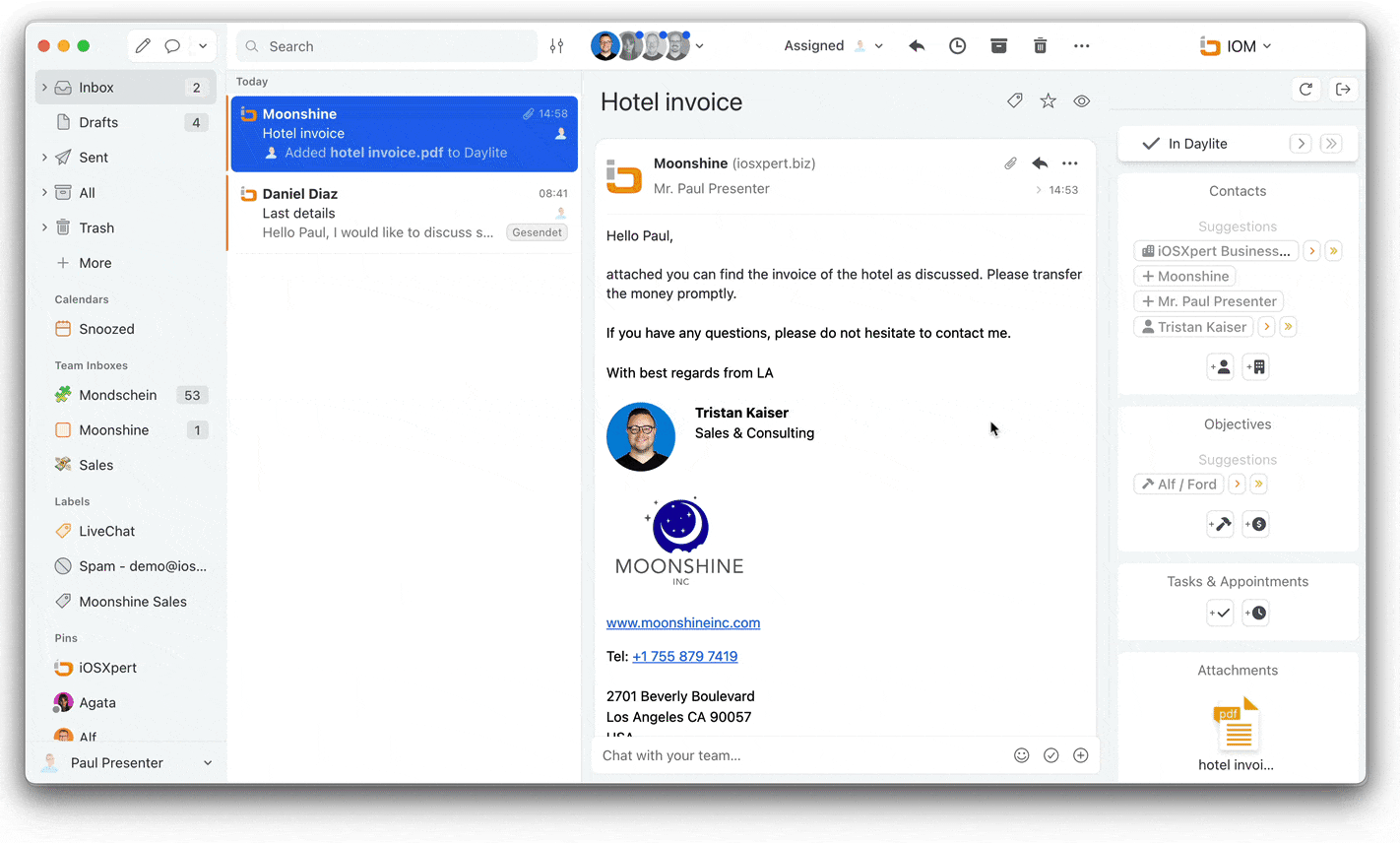Click single chevron beside In Daylite

pos(1301,144)
